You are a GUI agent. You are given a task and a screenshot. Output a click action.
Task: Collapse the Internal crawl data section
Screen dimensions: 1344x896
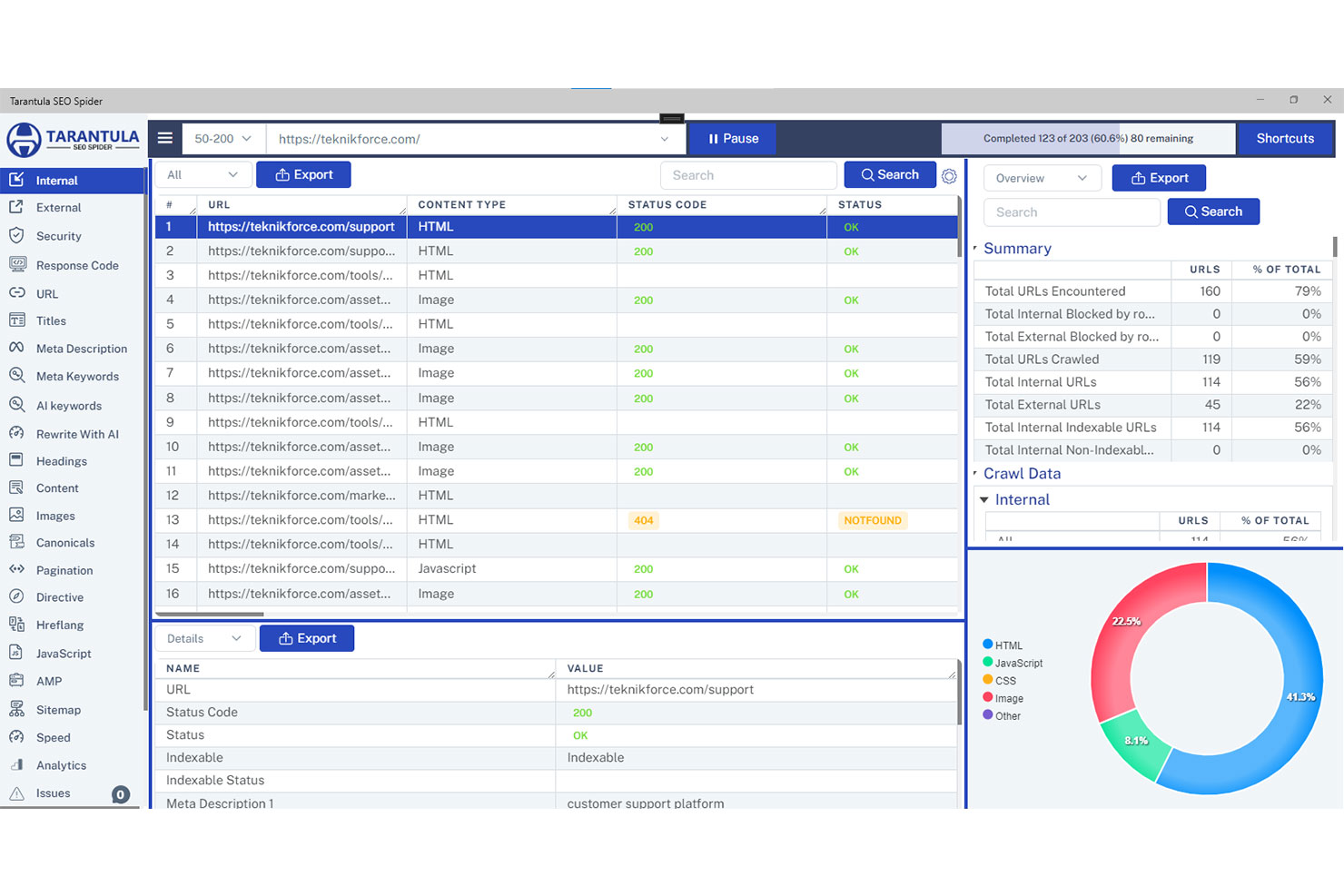[984, 500]
